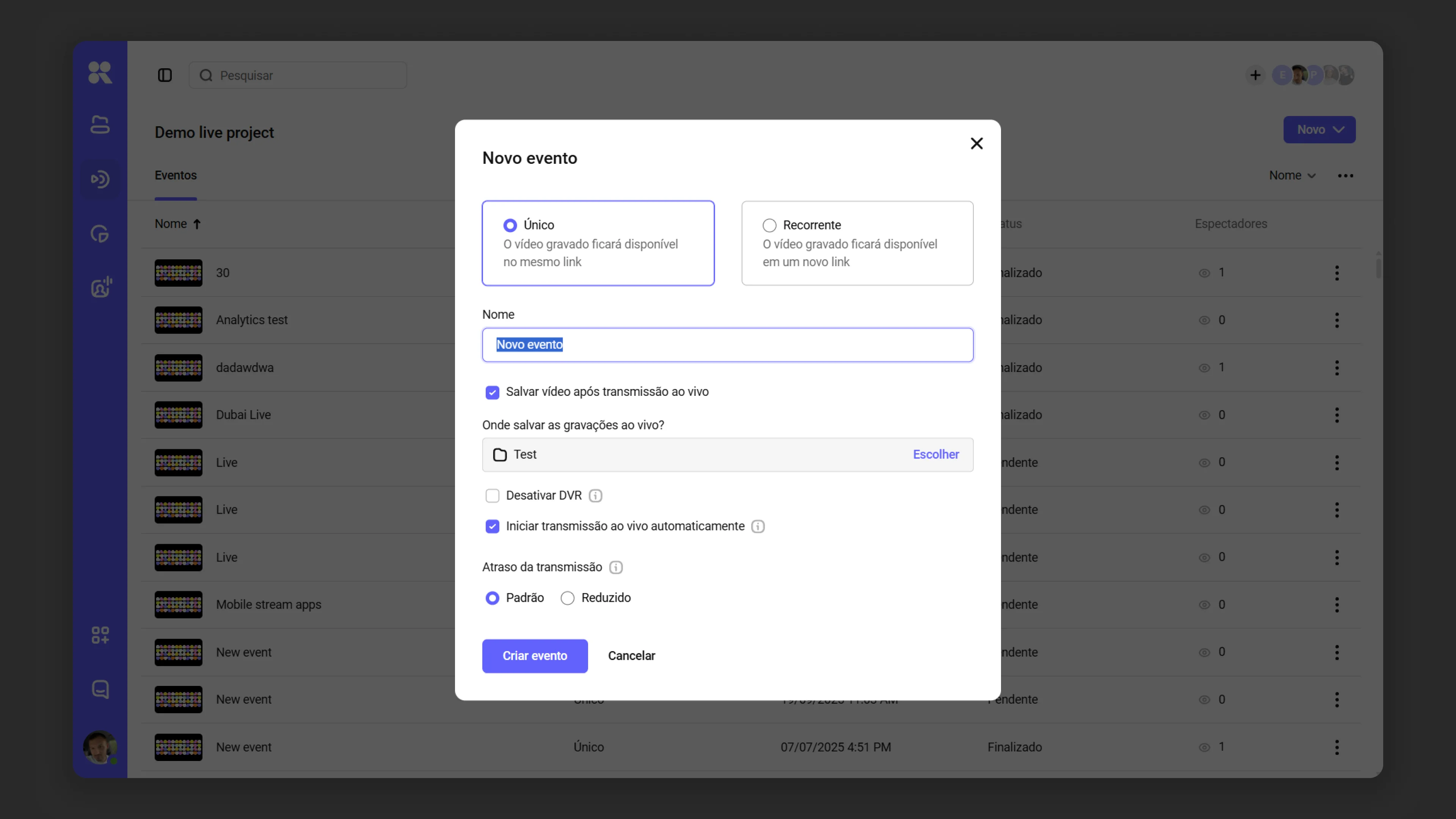Open the analytics chart sidebar icon
This screenshot has width=1456, height=819.
click(x=100, y=234)
